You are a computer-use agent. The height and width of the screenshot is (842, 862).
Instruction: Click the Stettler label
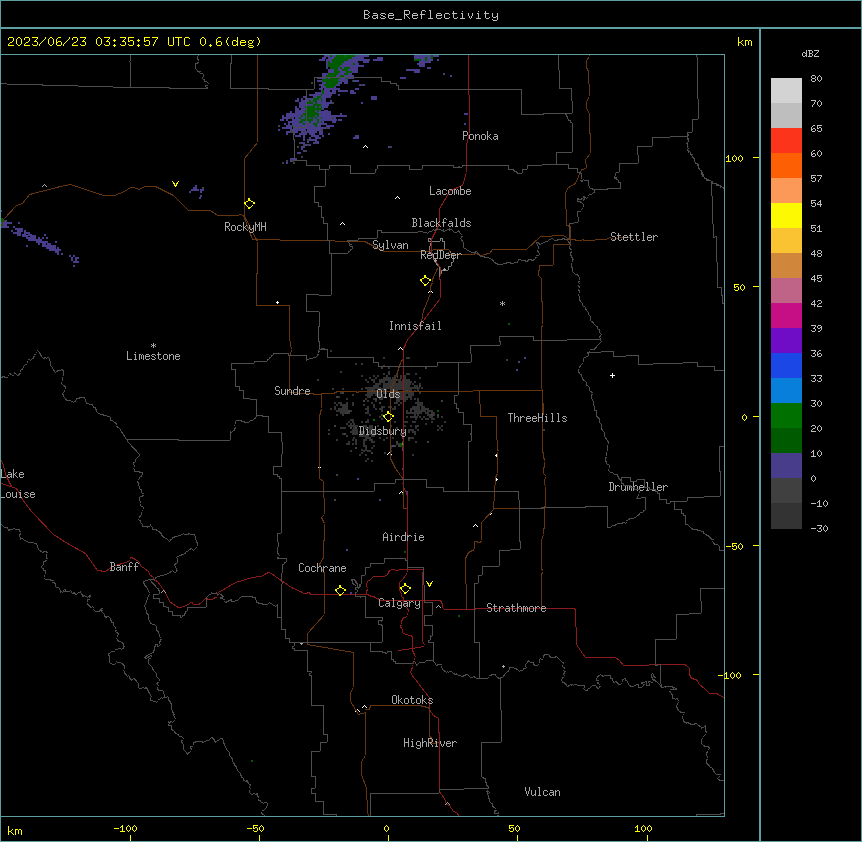(634, 237)
